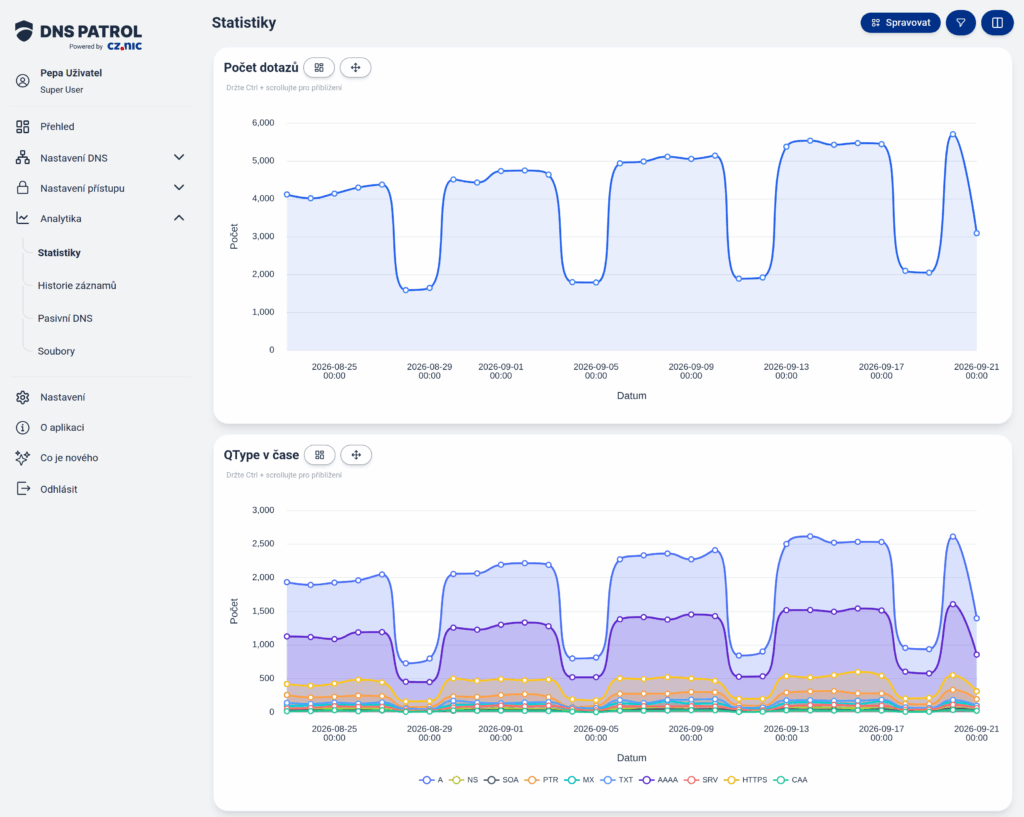Toggle the CAA series in the legend
1024x817 pixels.
coord(790,780)
